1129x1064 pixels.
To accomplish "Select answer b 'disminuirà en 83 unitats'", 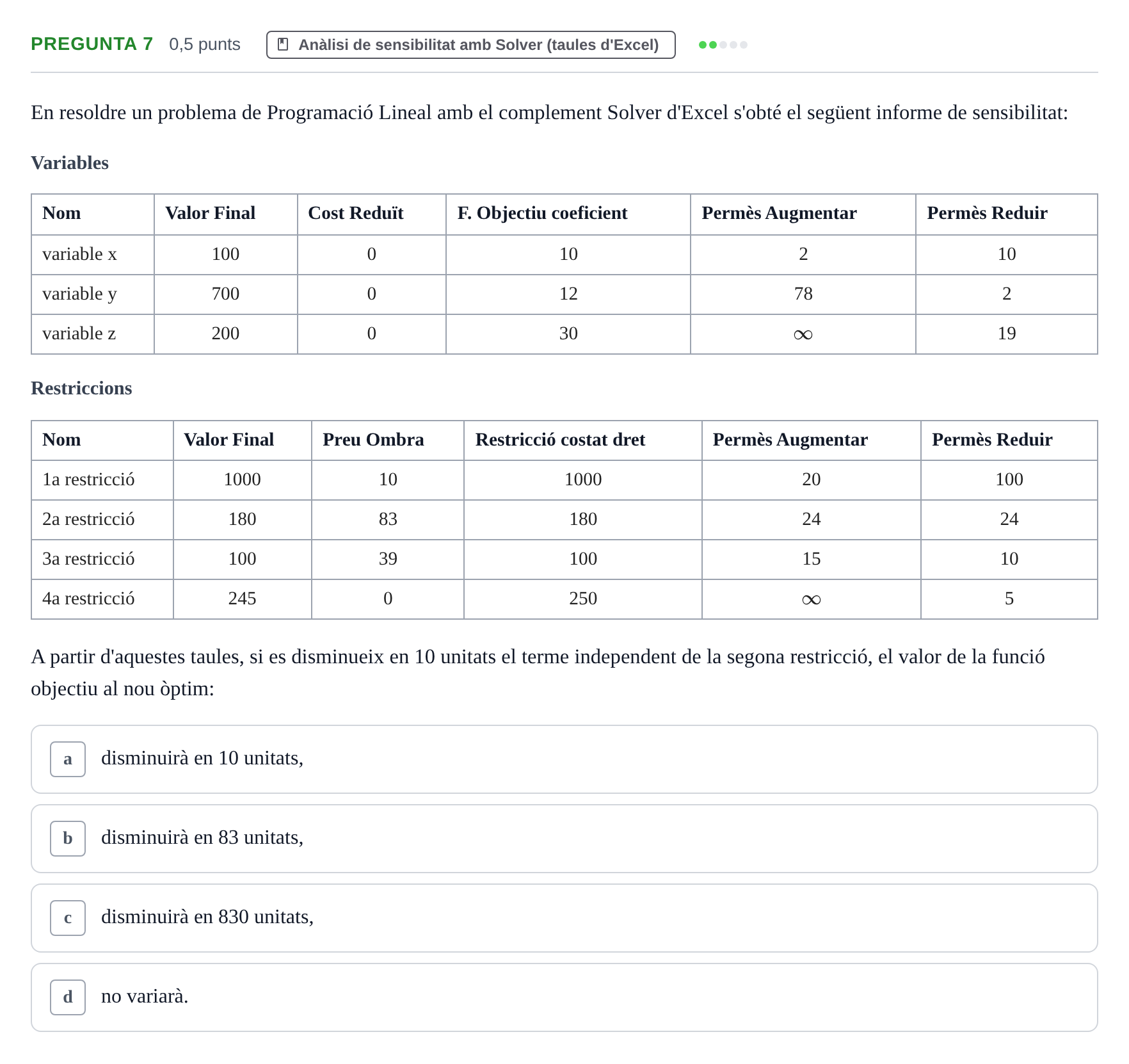I will point(564,839).
